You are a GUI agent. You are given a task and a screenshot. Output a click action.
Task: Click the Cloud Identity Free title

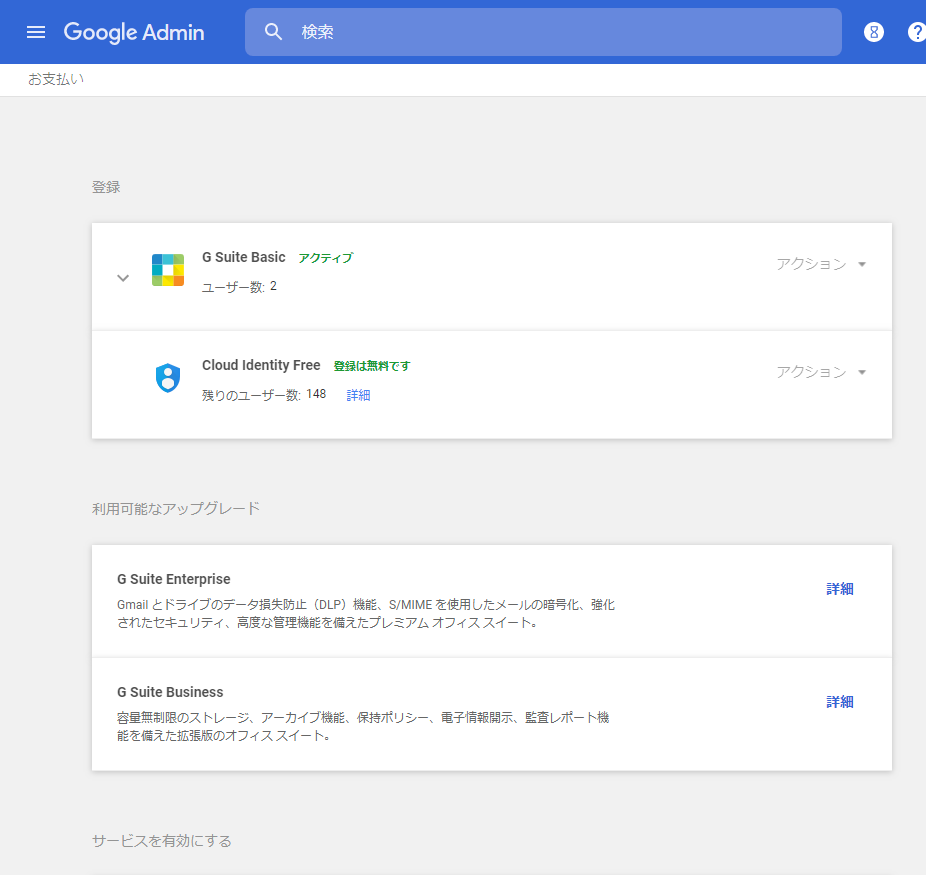261,365
